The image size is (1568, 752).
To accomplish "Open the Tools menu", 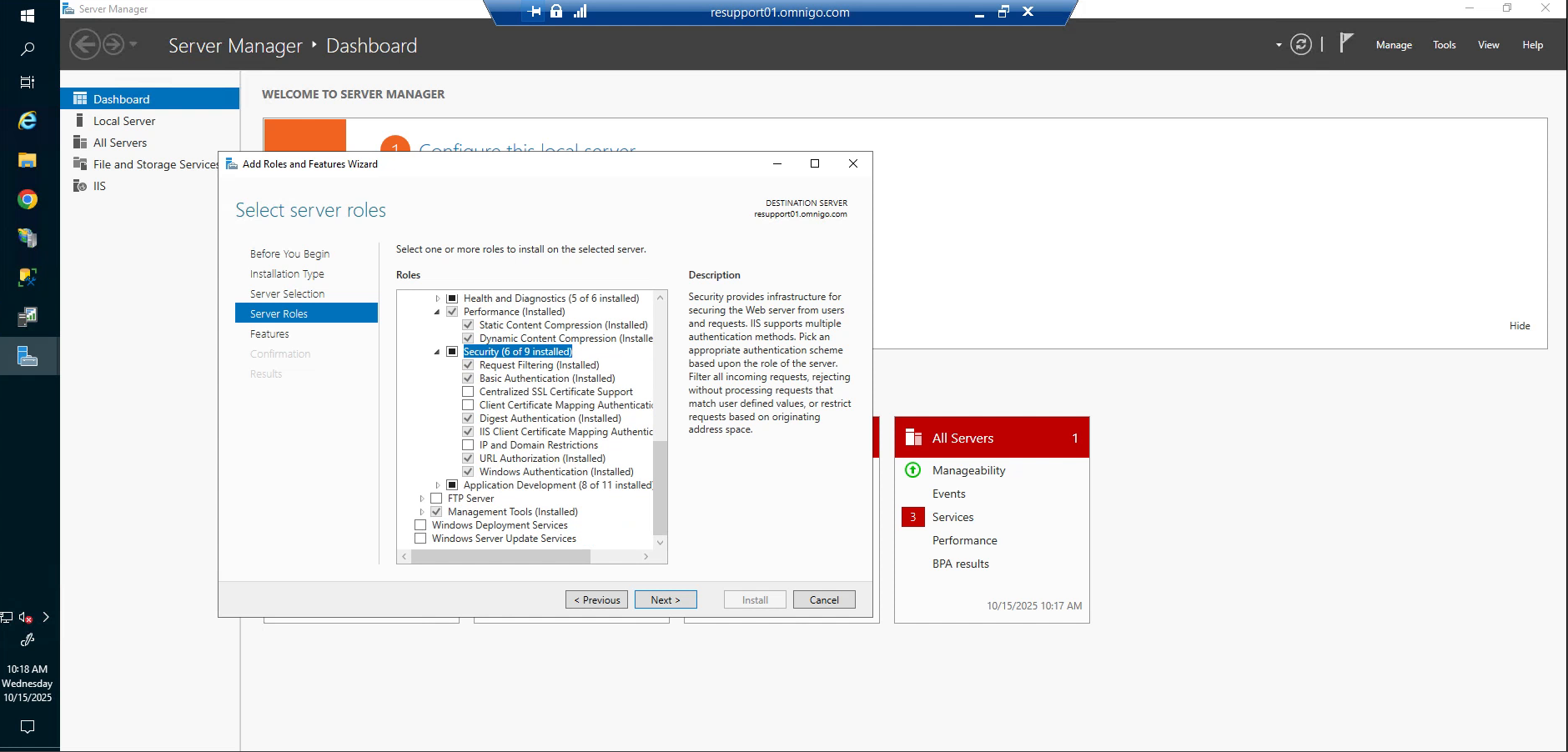I will pyautogui.click(x=1444, y=45).
